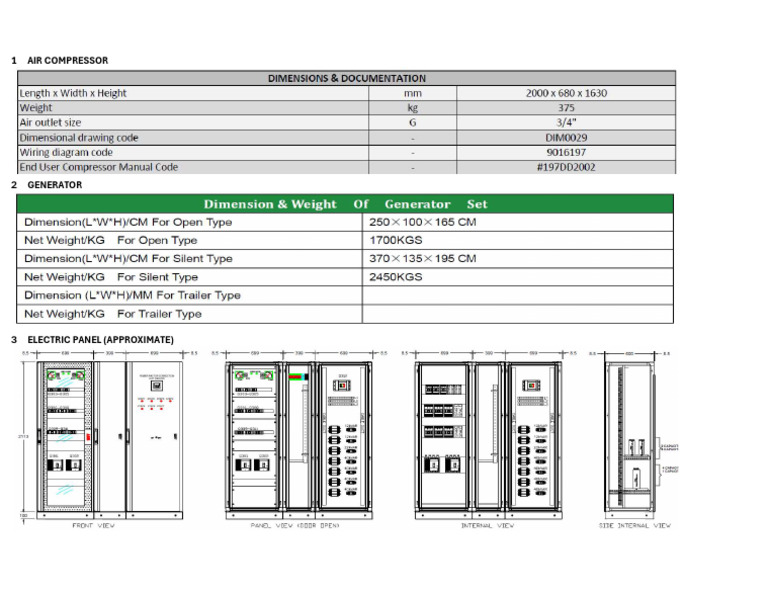Click empty value cell for Trailer Type dimension
The width and height of the screenshot is (768, 594).
pos(518,295)
